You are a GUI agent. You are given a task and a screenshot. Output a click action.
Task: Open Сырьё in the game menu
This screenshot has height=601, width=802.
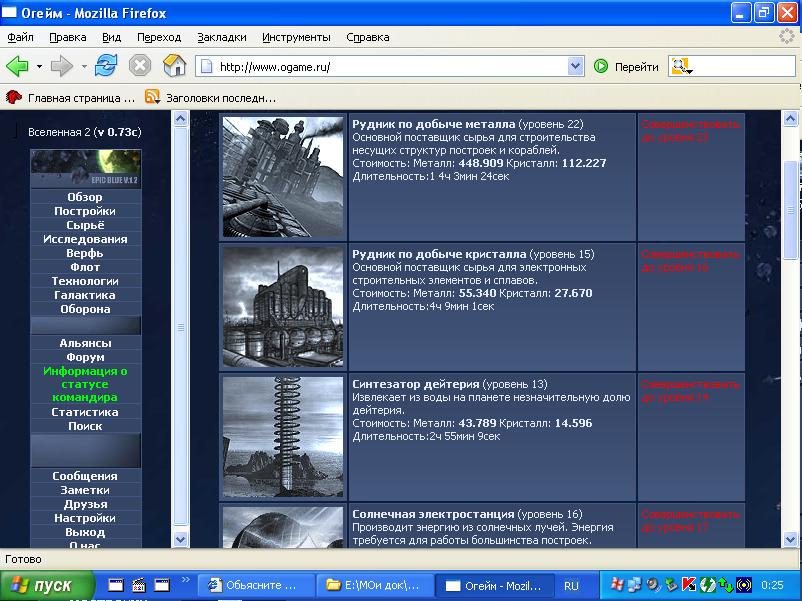(85, 225)
